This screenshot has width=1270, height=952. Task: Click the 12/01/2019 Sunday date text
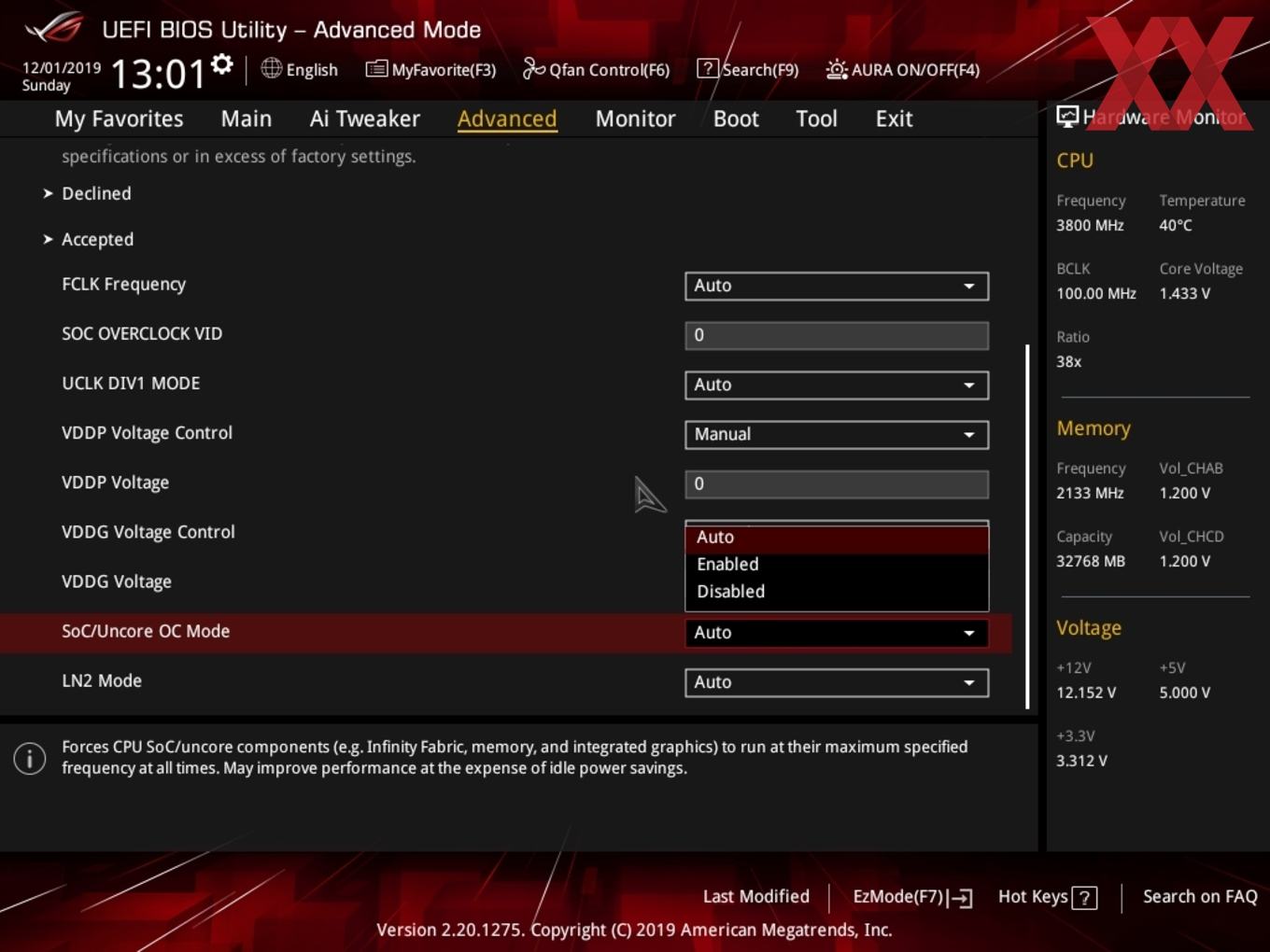click(62, 77)
